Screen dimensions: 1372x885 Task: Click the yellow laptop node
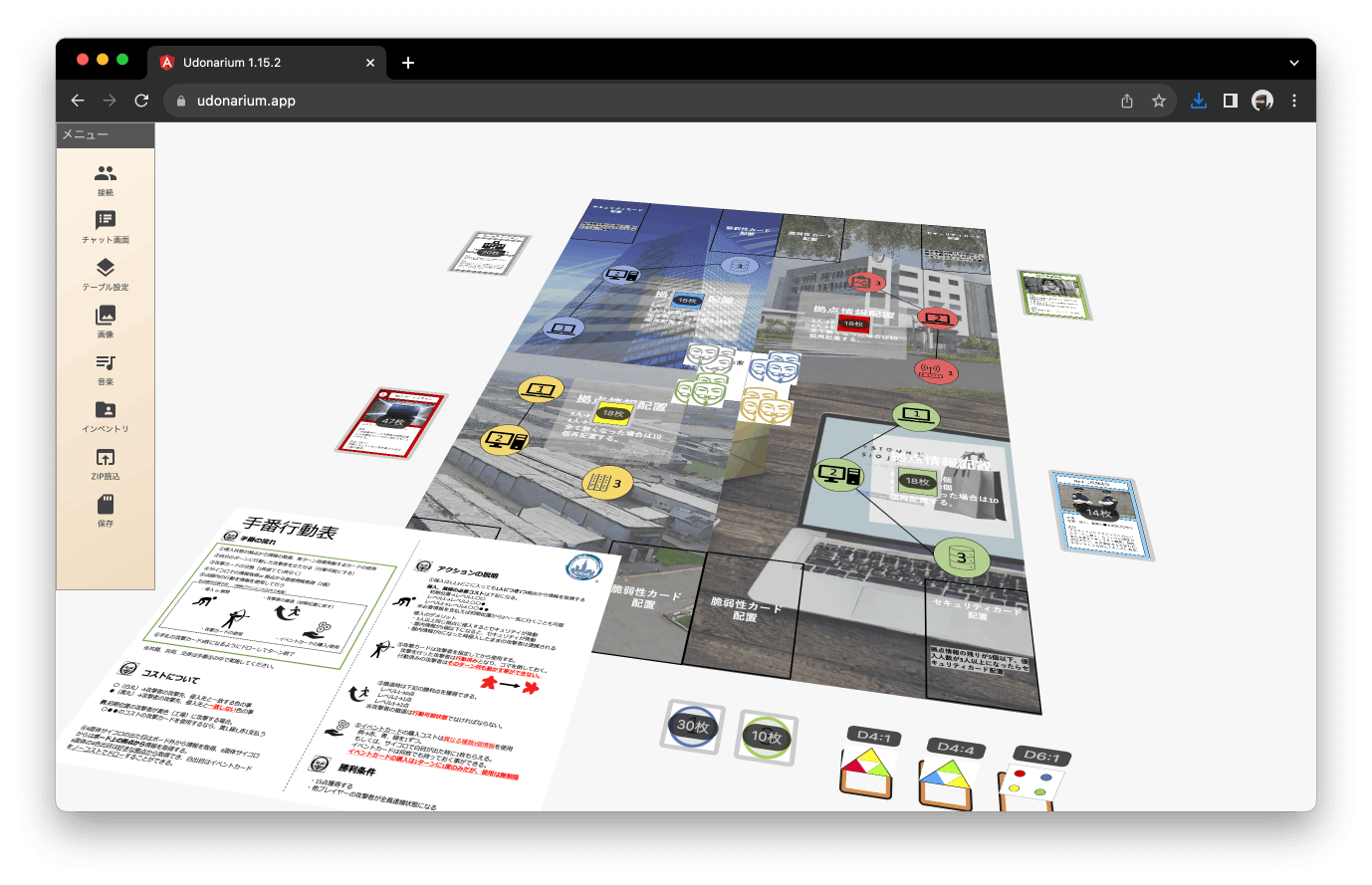pos(541,389)
